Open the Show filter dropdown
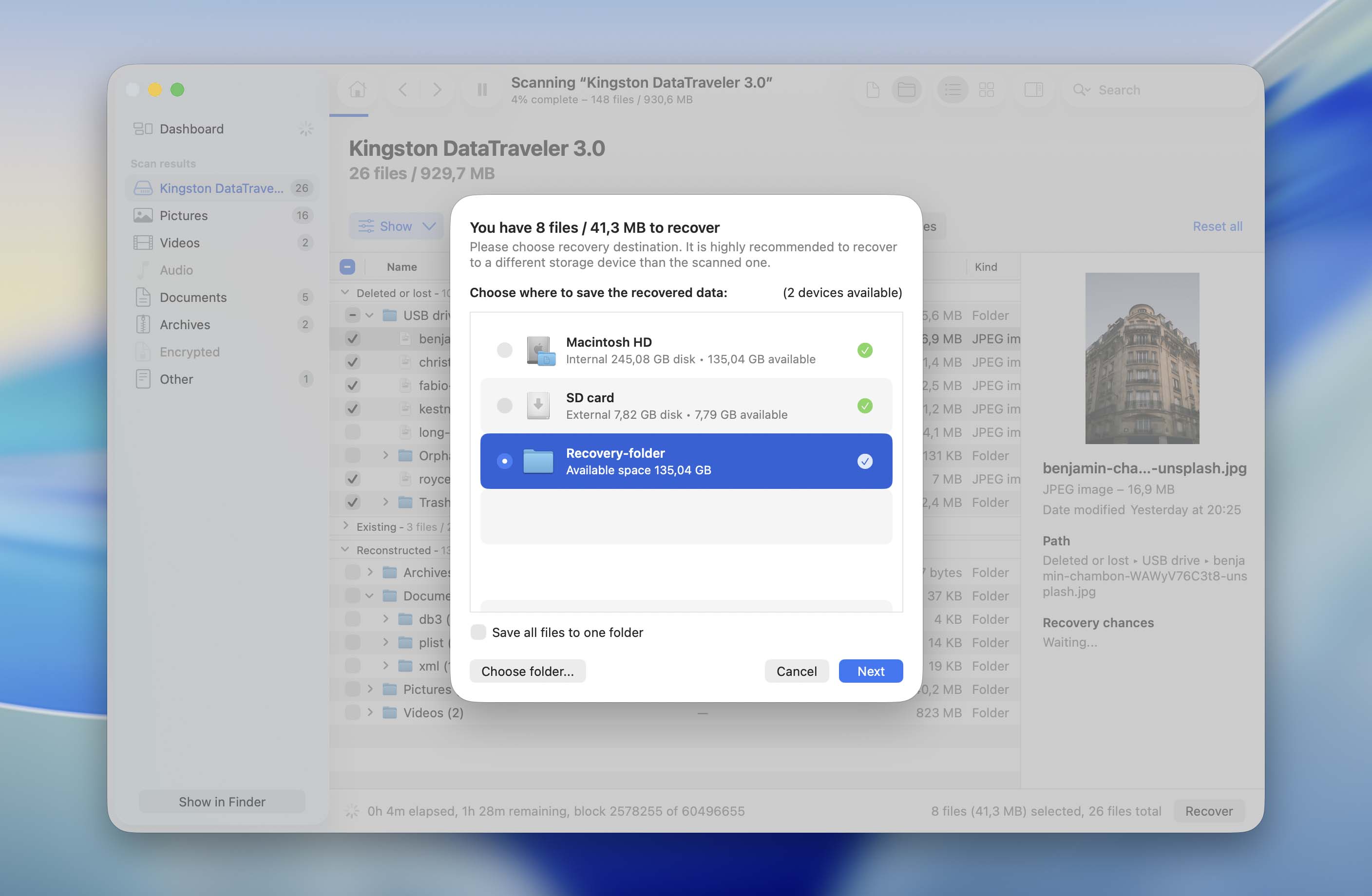The image size is (1372, 896). [397, 226]
